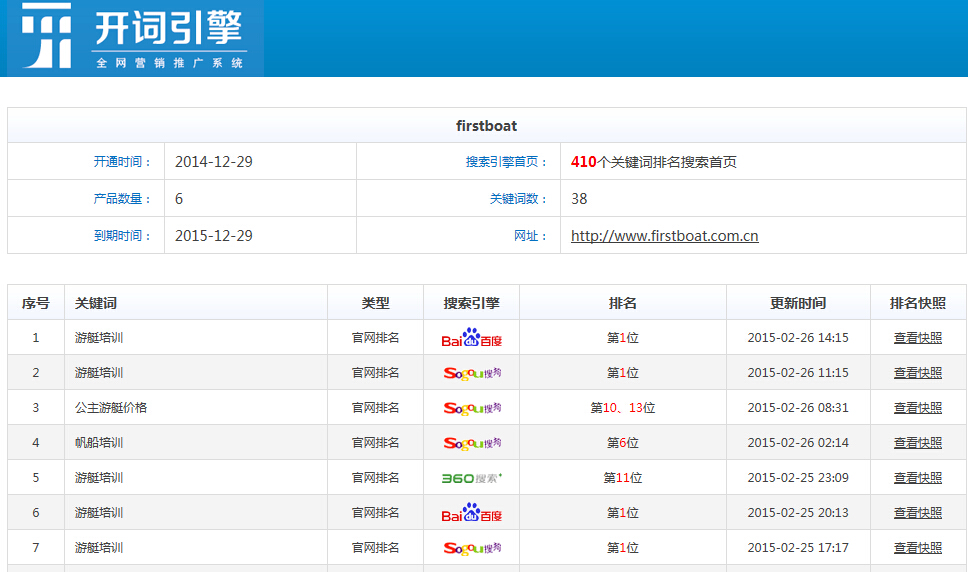The width and height of the screenshot is (968, 572).
Task: Click ranking 第11位 cell
Action: coord(622,478)
